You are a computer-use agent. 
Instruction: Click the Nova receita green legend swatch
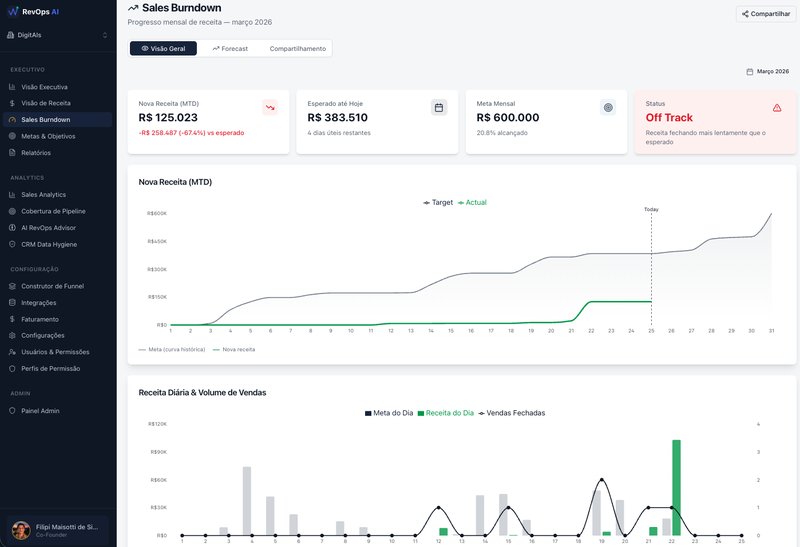[216, 350]
